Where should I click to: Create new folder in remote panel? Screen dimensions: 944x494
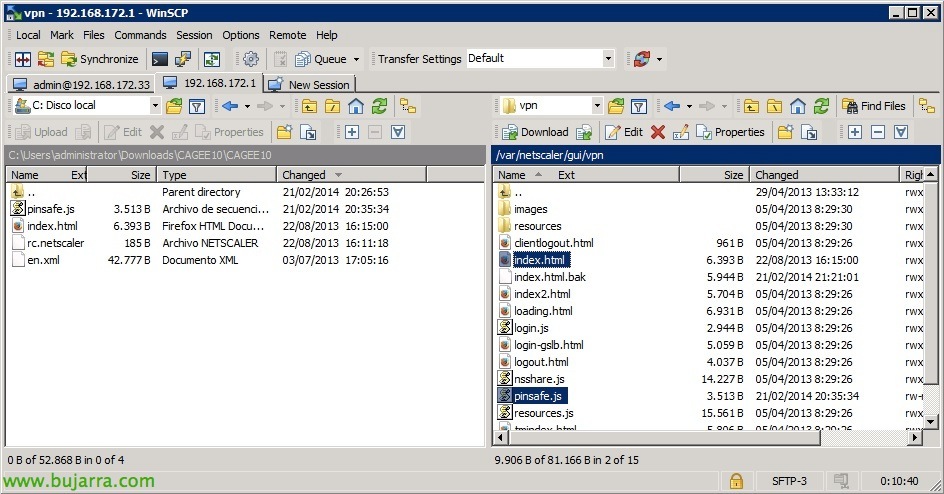(785, 132)
